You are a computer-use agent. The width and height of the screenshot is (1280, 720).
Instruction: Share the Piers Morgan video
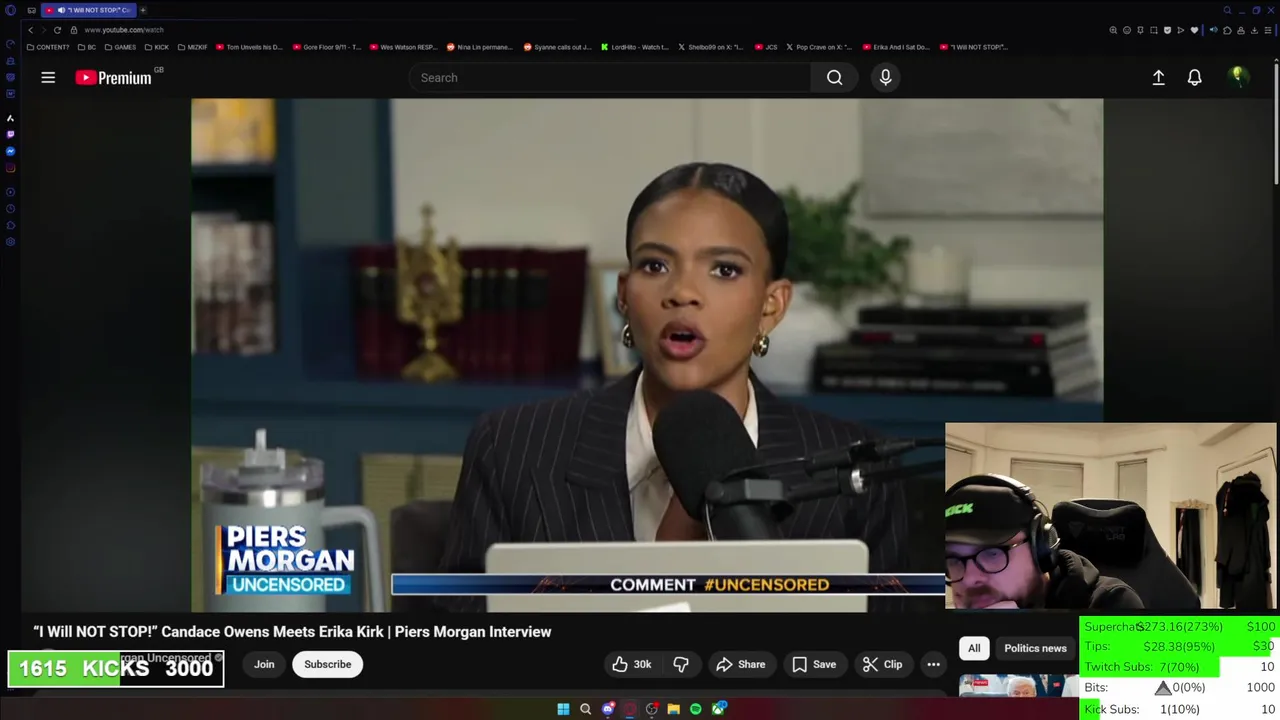741,664
